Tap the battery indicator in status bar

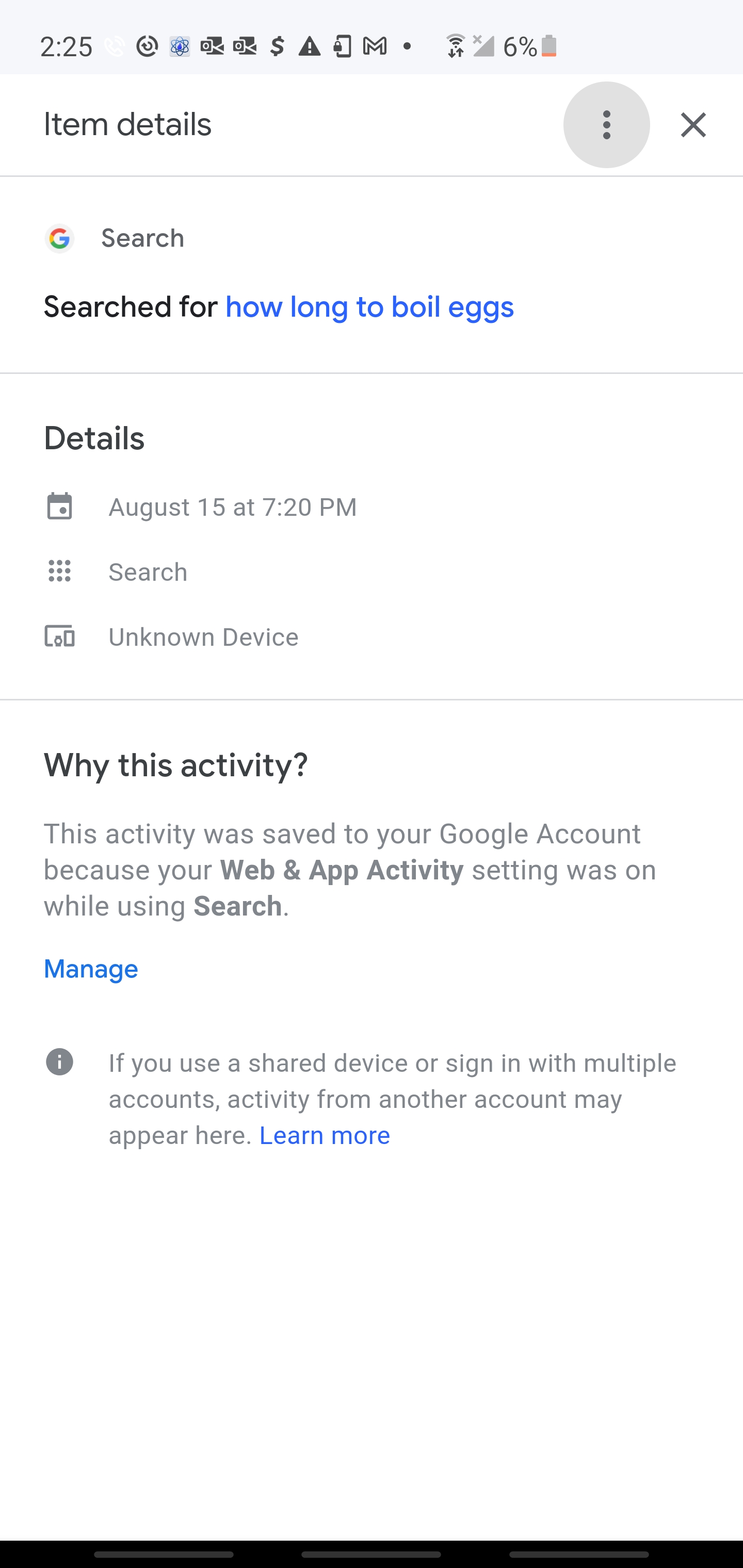click(548, 46)
